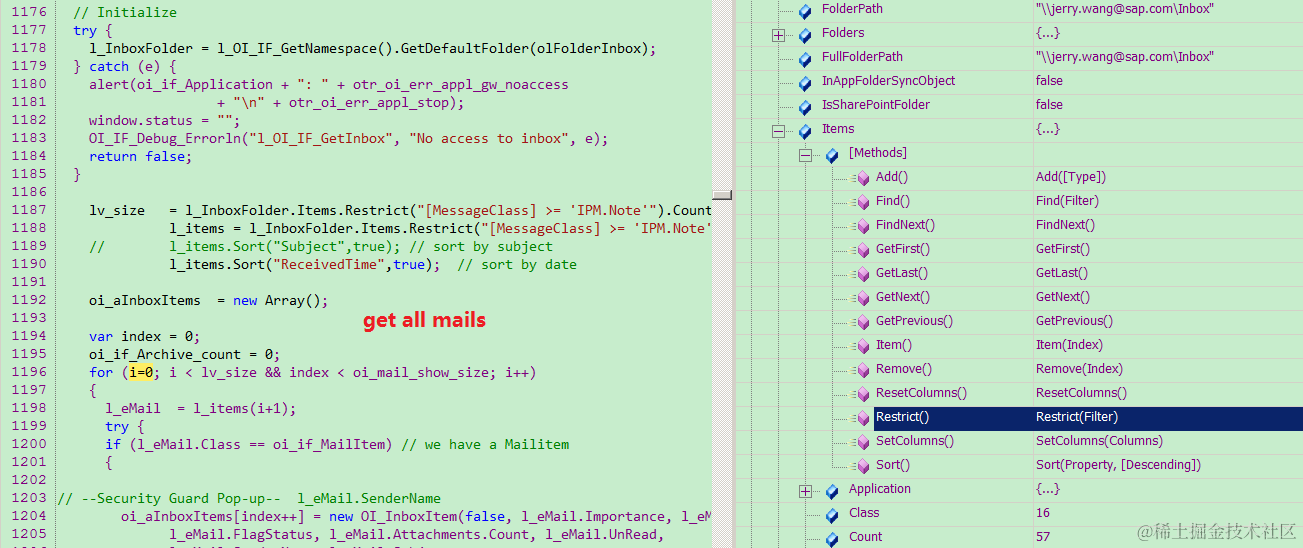Click the Remove() method icon

(x=861, y=371)
